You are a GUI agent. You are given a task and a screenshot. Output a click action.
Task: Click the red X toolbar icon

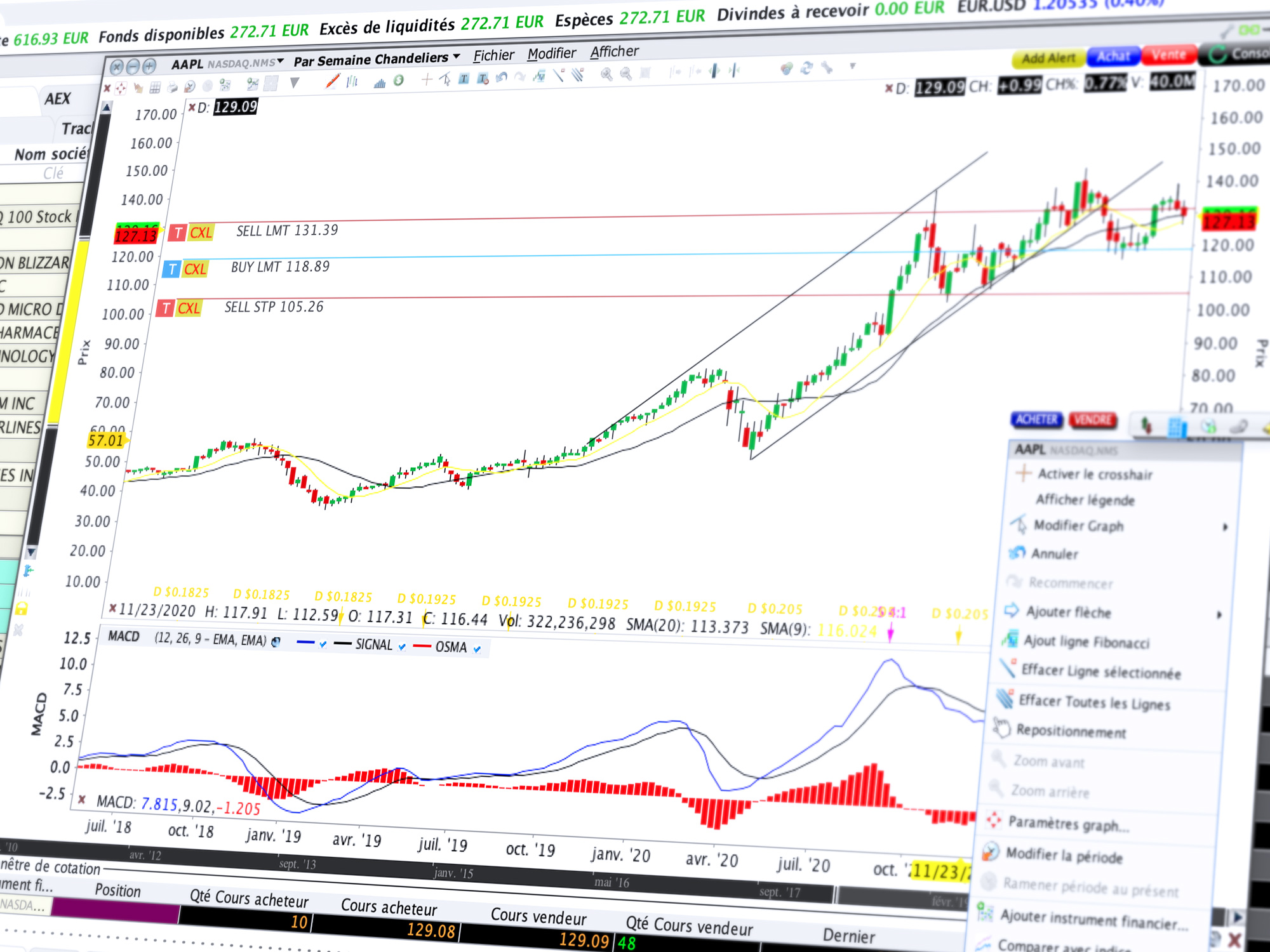click(107, 88)
